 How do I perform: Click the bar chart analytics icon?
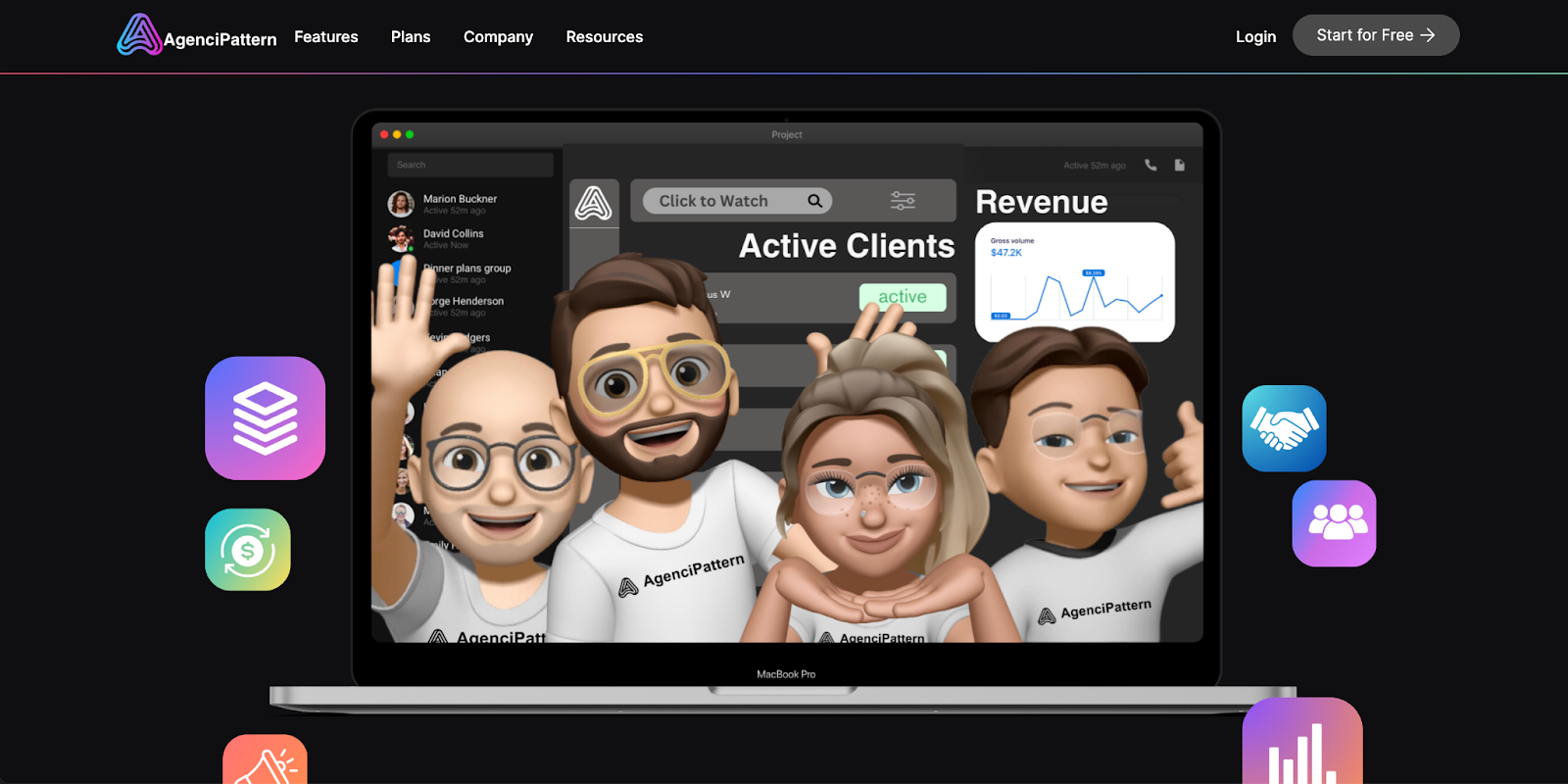point(1302,741)
